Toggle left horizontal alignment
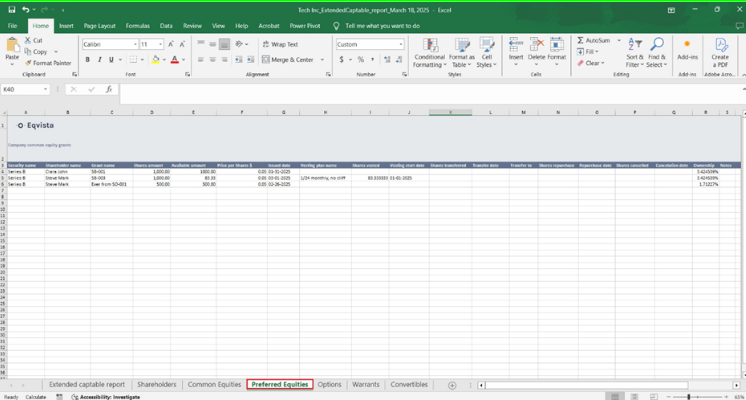The height and width of the screenshot is (400, 746). [x=201, y=59]
